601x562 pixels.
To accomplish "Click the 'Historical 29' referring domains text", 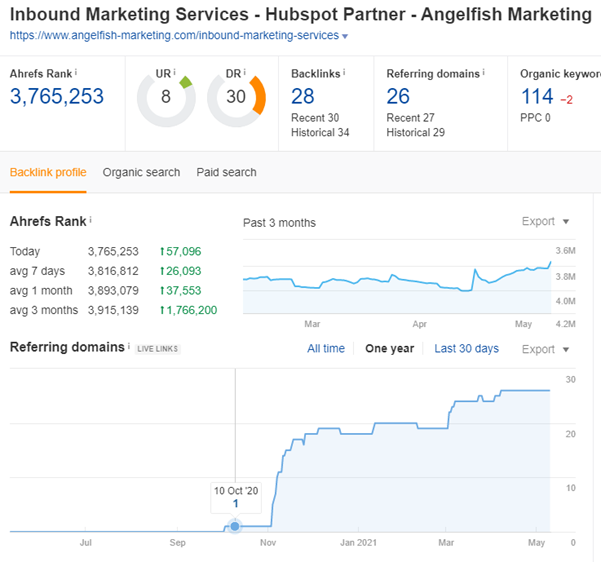I will coord(415,133).
